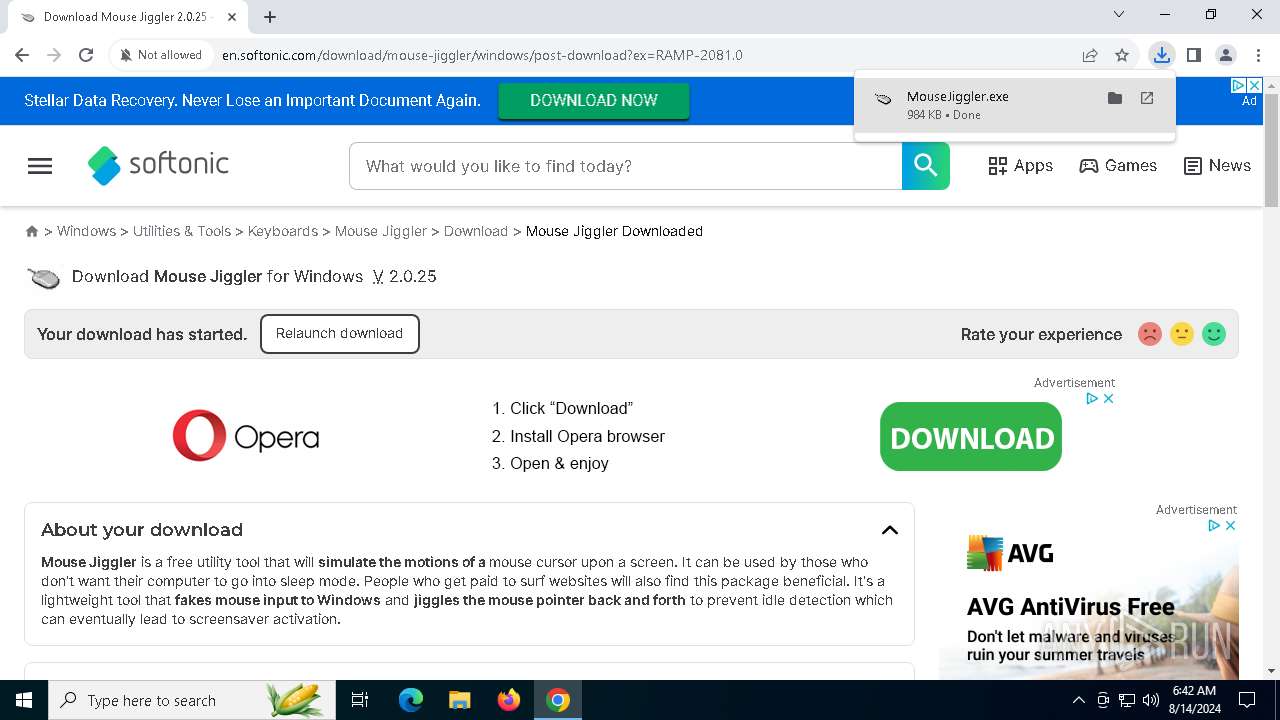Open a new browser tab
1280x720 pixels.
[270, 17]
